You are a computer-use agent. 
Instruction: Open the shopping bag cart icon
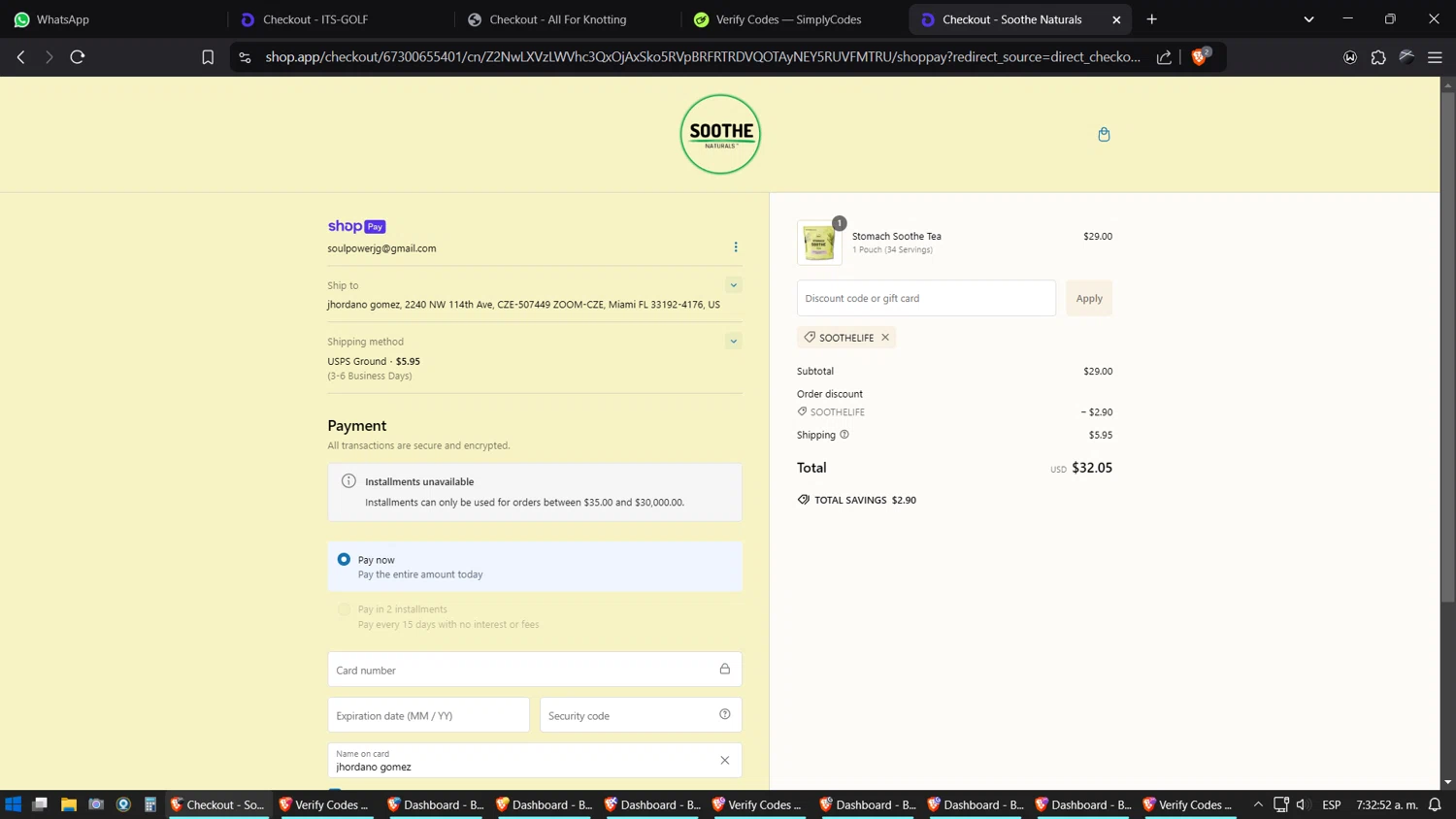(x=1104, y=134)
